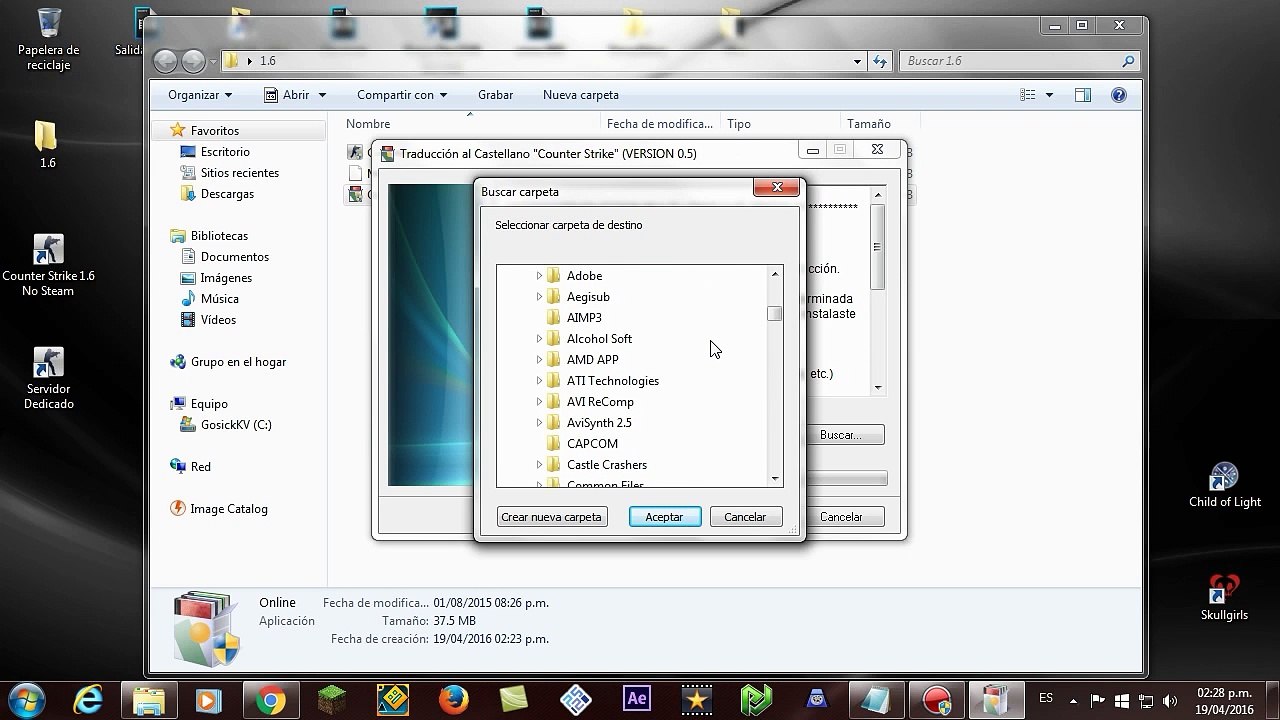Open the Compartir con menu
This screenshot has width=1280, height=720.
click(x=402, y=95)
